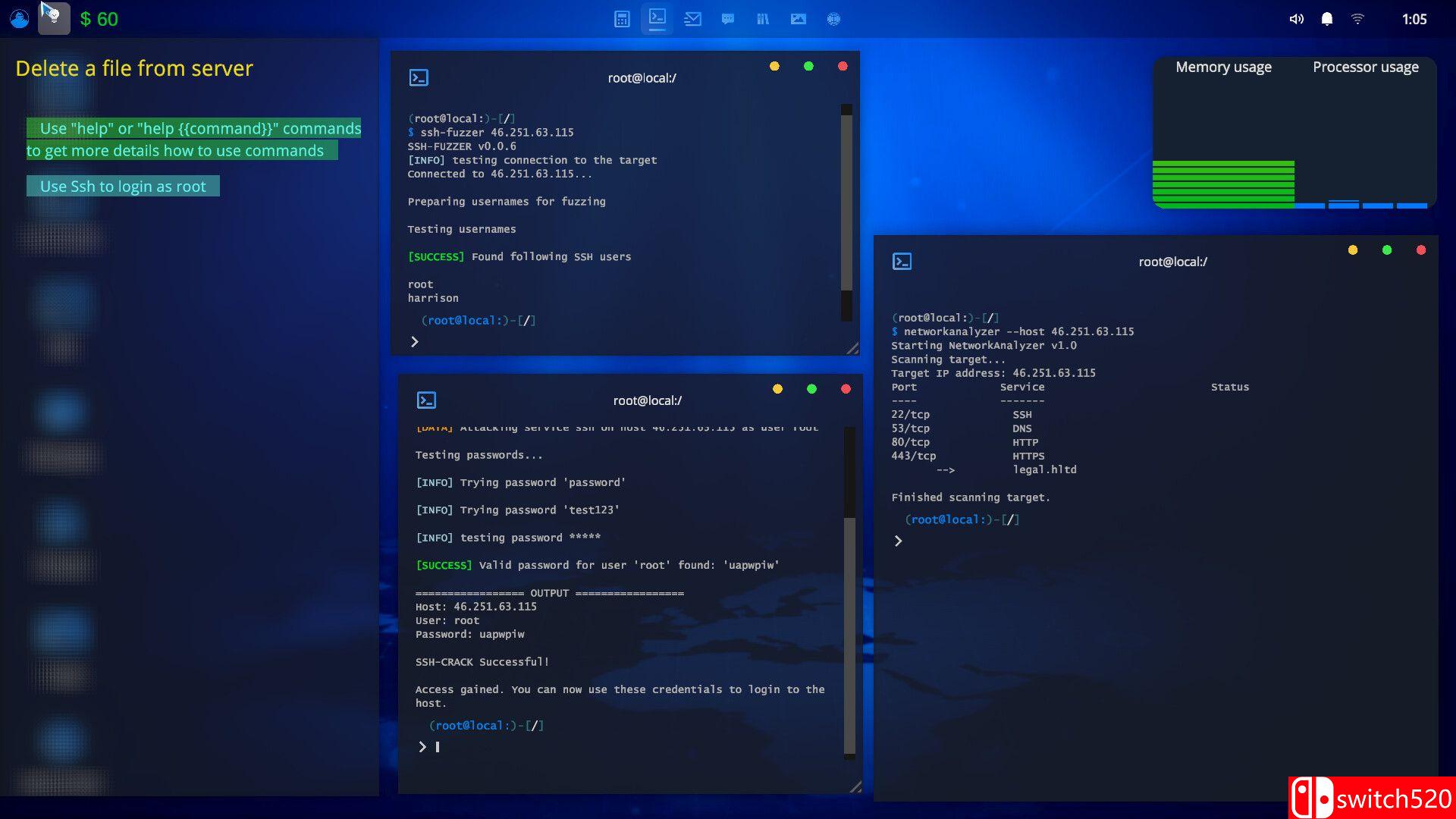Image resolution: width=1456 pixels, height=819 pixels.
Task: Click the Memory usage label
Action: click(1223, 67)
